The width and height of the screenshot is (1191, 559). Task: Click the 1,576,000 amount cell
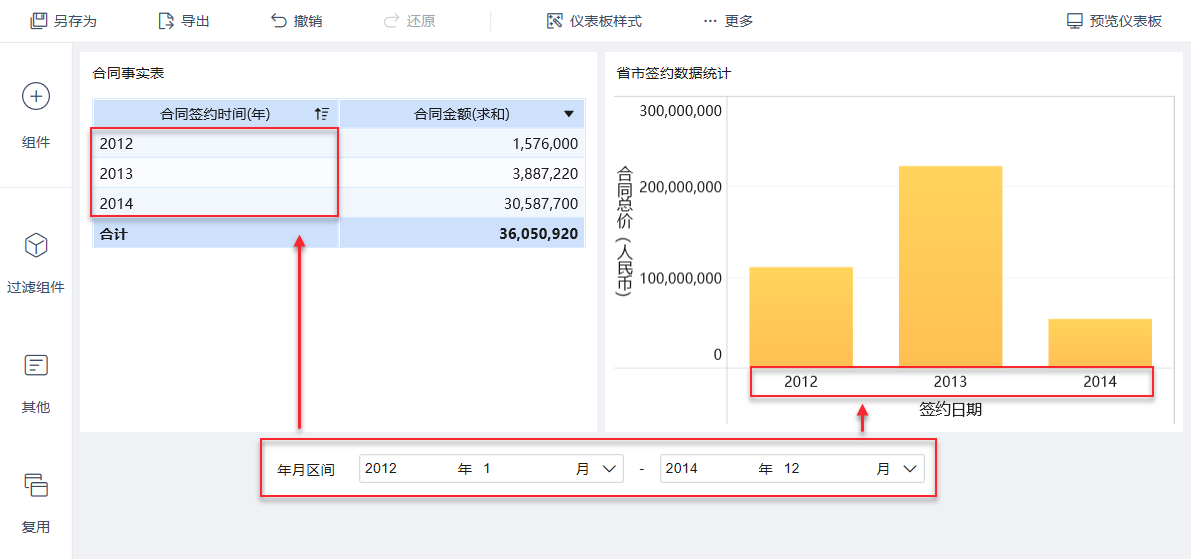click(x=463, y=144)
